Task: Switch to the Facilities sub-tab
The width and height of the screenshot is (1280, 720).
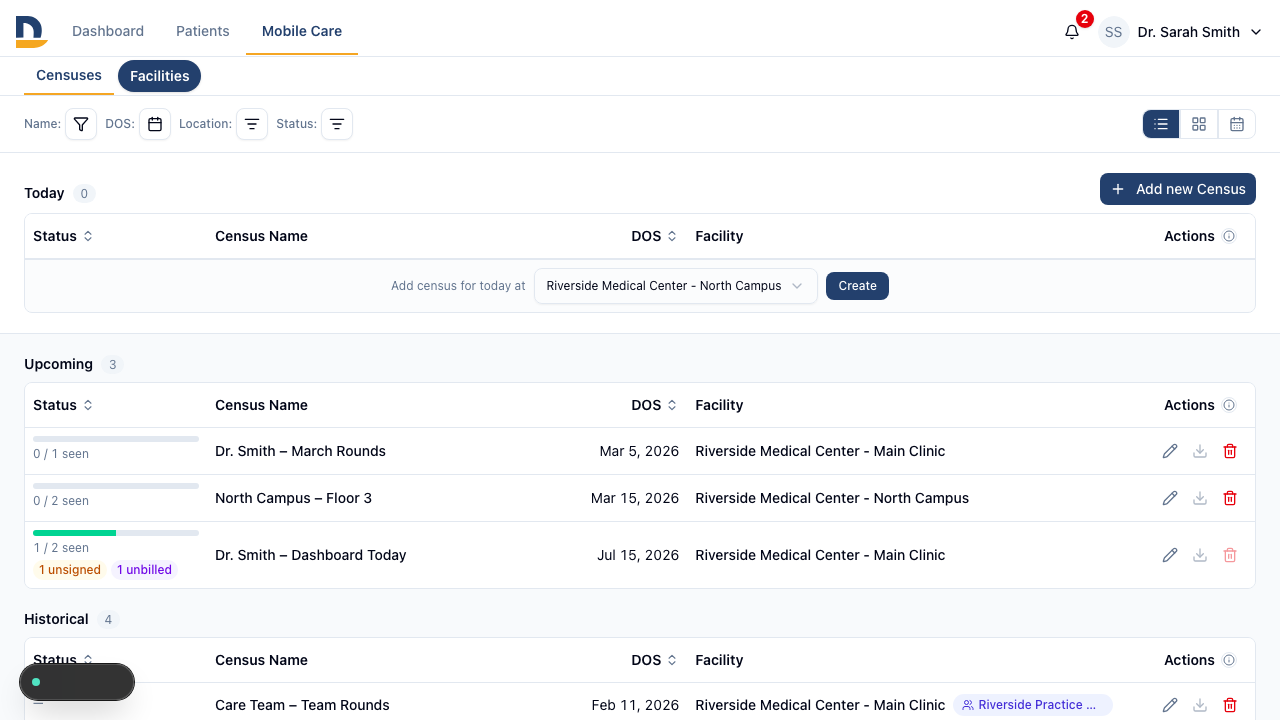Action: click(x=160, y=76)
